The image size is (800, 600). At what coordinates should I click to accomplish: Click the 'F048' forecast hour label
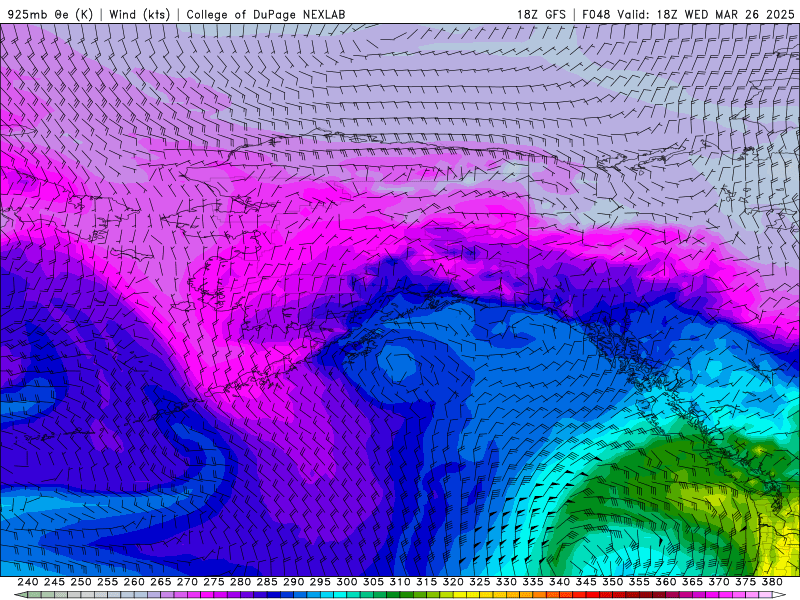point(596,14)
